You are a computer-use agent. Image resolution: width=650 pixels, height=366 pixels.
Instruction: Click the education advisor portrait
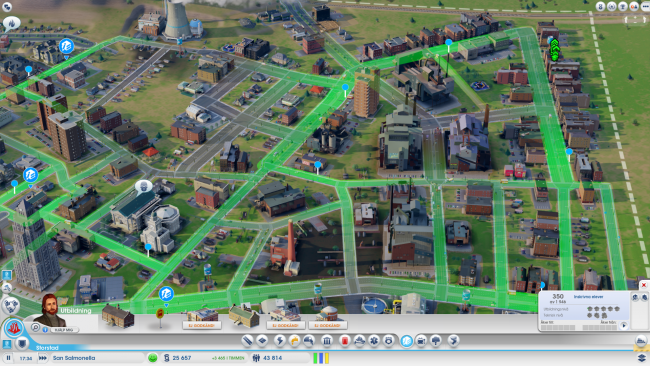point(50,310)
